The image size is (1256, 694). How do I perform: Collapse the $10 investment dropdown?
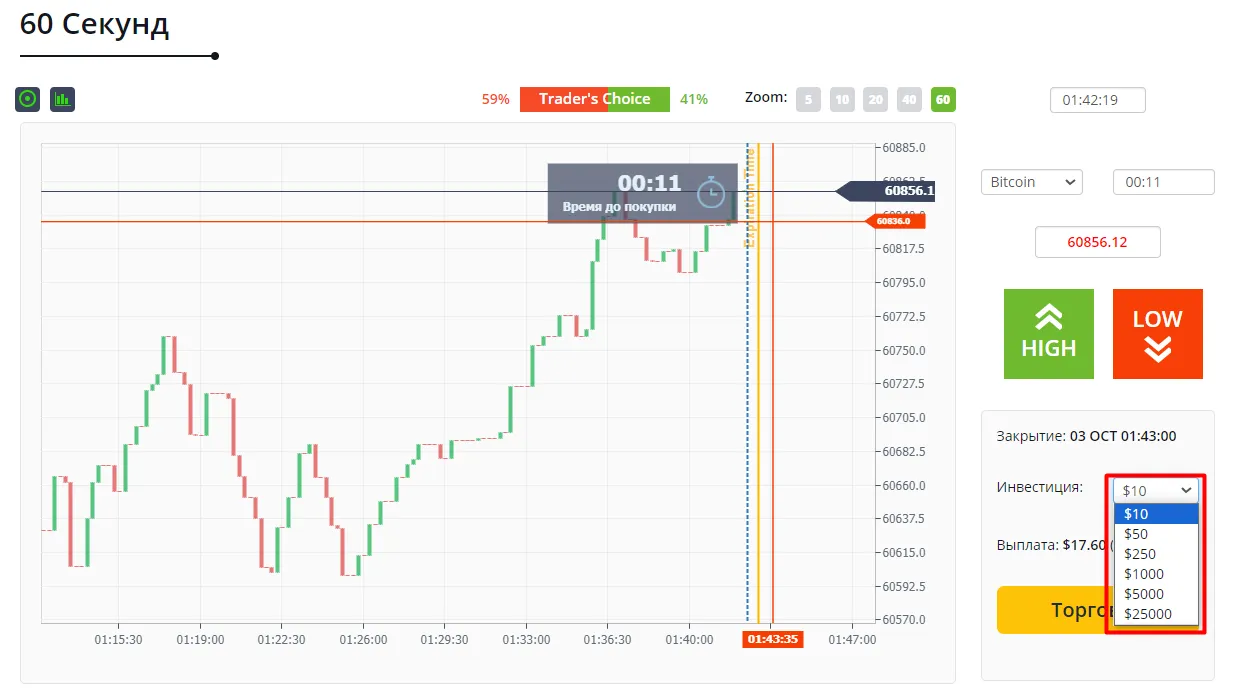1156,490
